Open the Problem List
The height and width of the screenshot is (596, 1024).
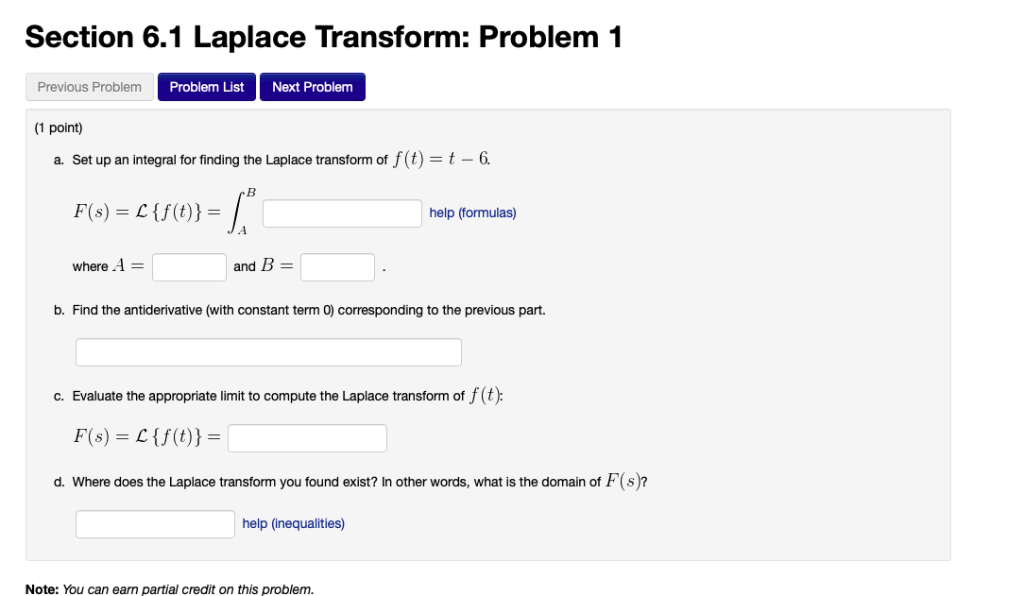pos(206,86)
